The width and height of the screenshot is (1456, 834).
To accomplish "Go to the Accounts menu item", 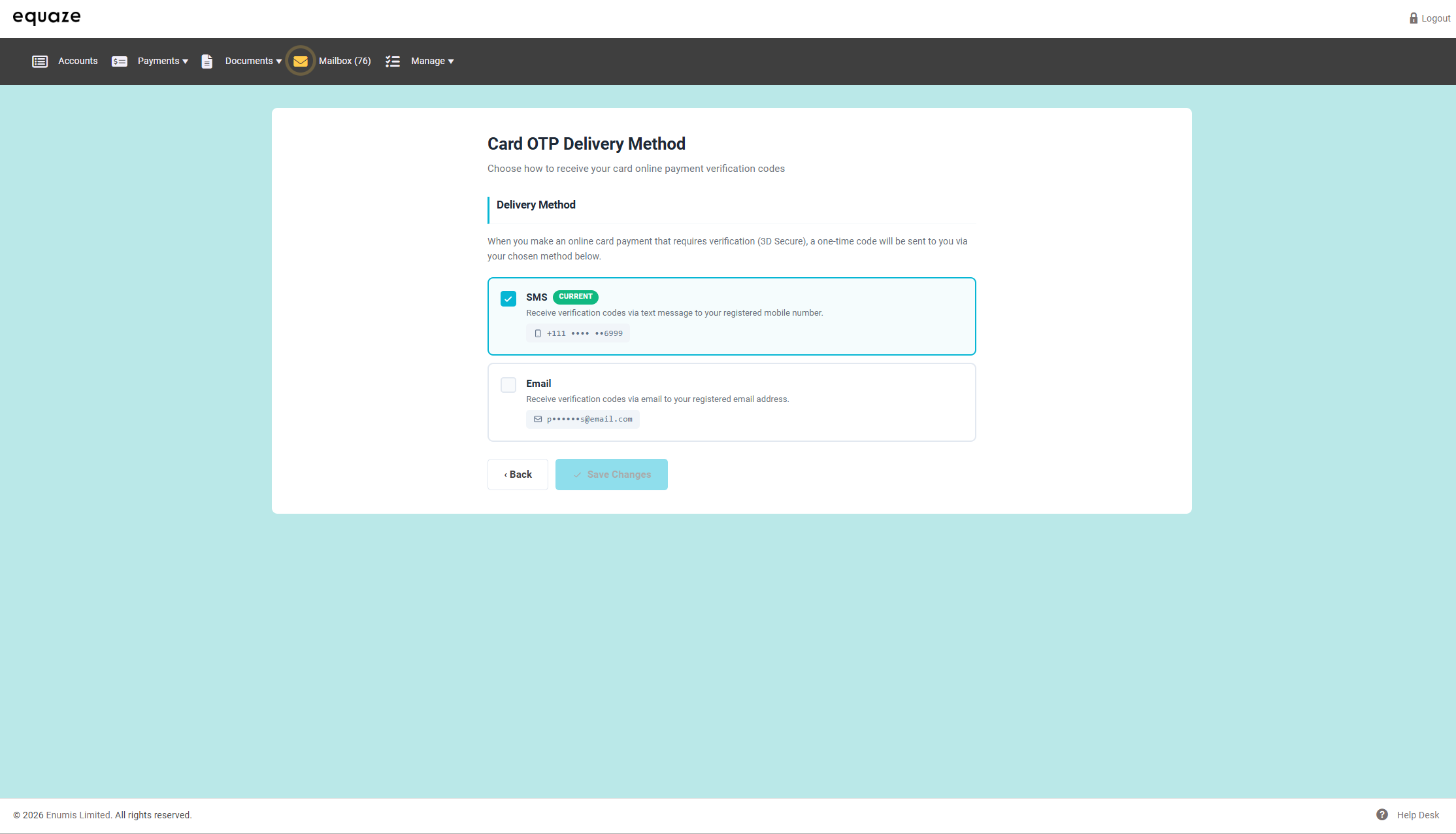I will tap(78, 61).
